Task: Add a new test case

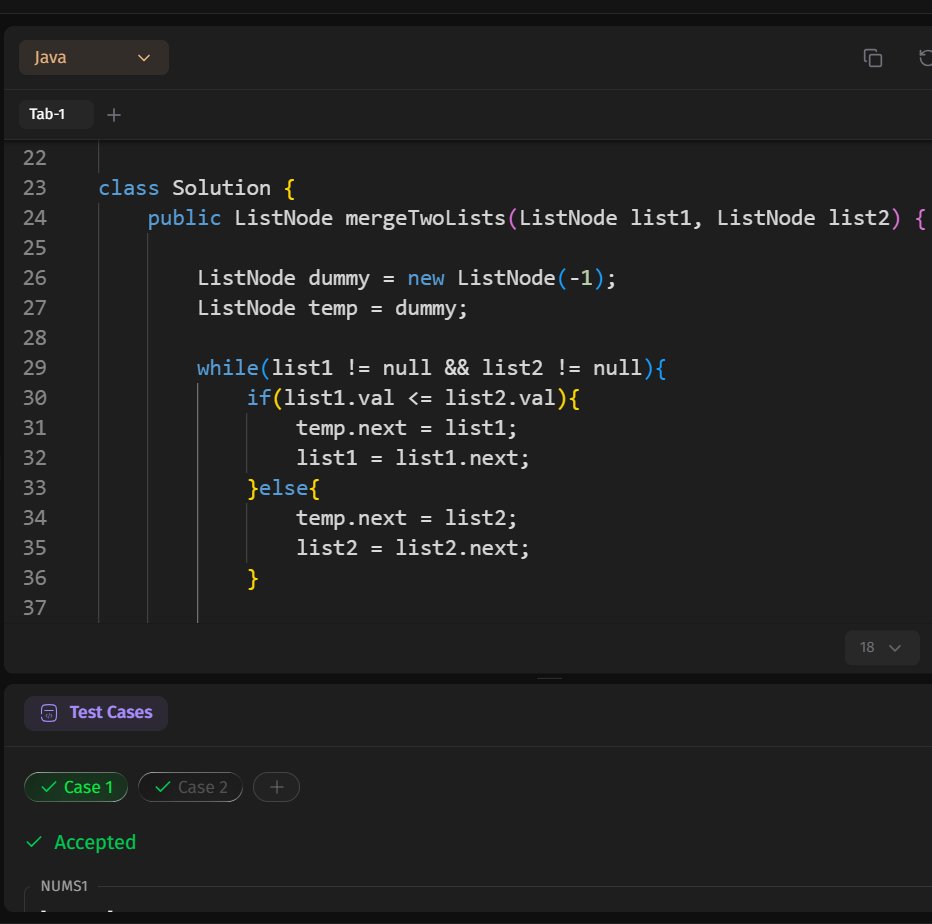Action: pos(276,787)
